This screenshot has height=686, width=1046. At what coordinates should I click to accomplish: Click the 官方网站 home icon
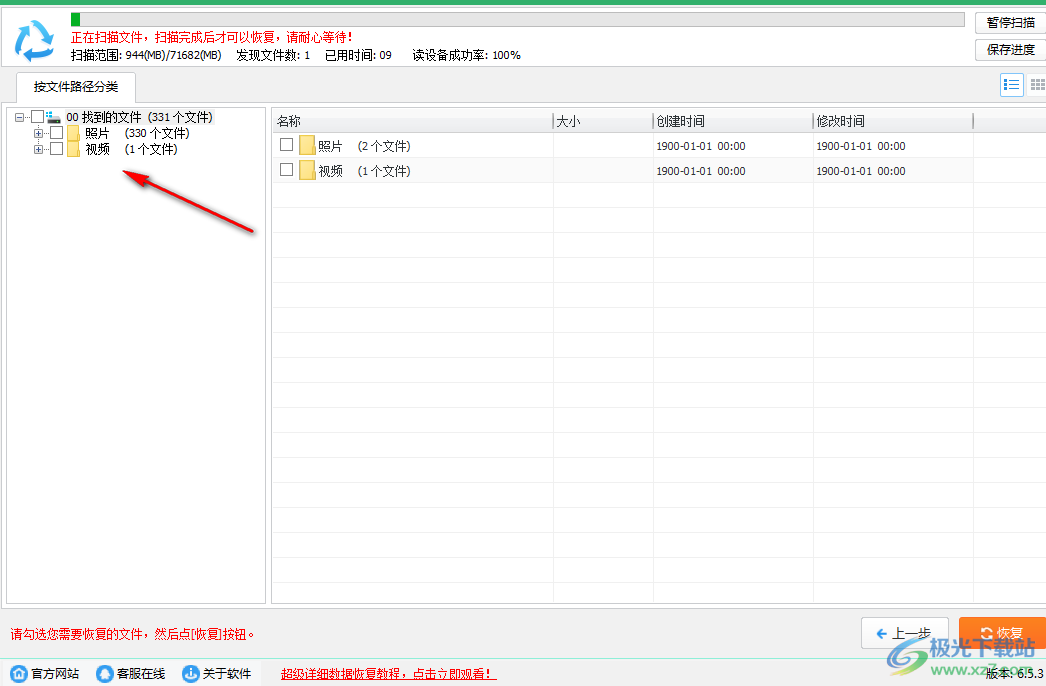pos(19,673)
